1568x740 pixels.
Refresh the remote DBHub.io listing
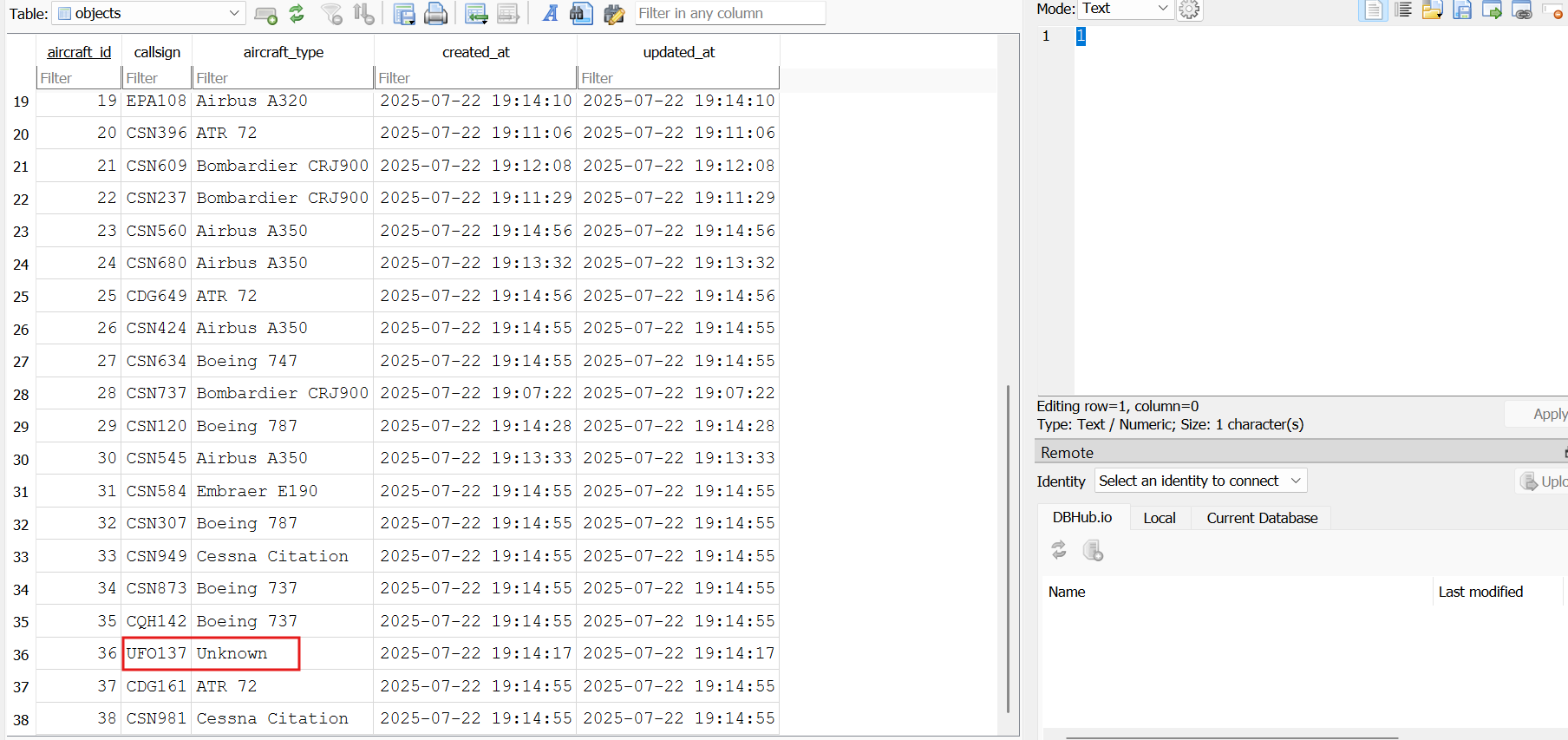click(1059, 550)
